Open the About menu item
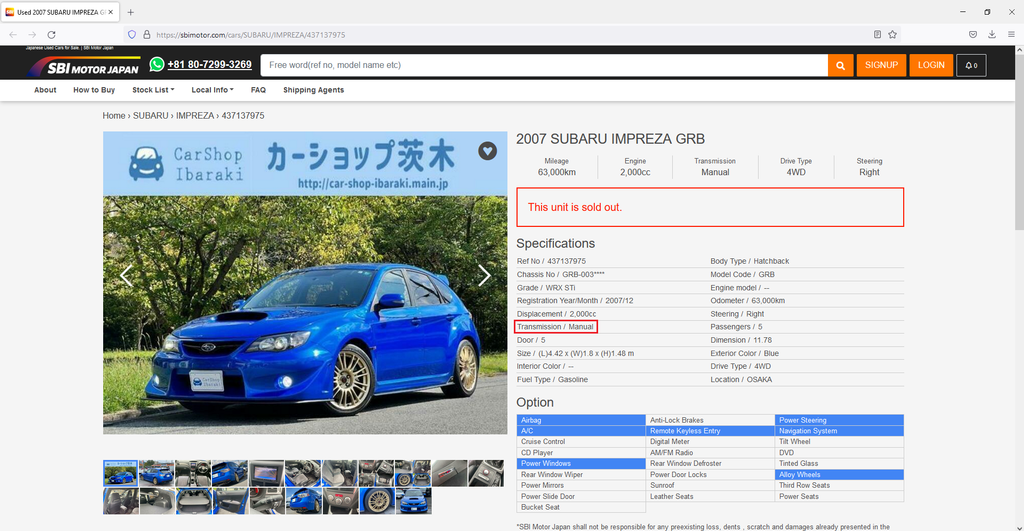1024x531 pixels. coord(45,90)
